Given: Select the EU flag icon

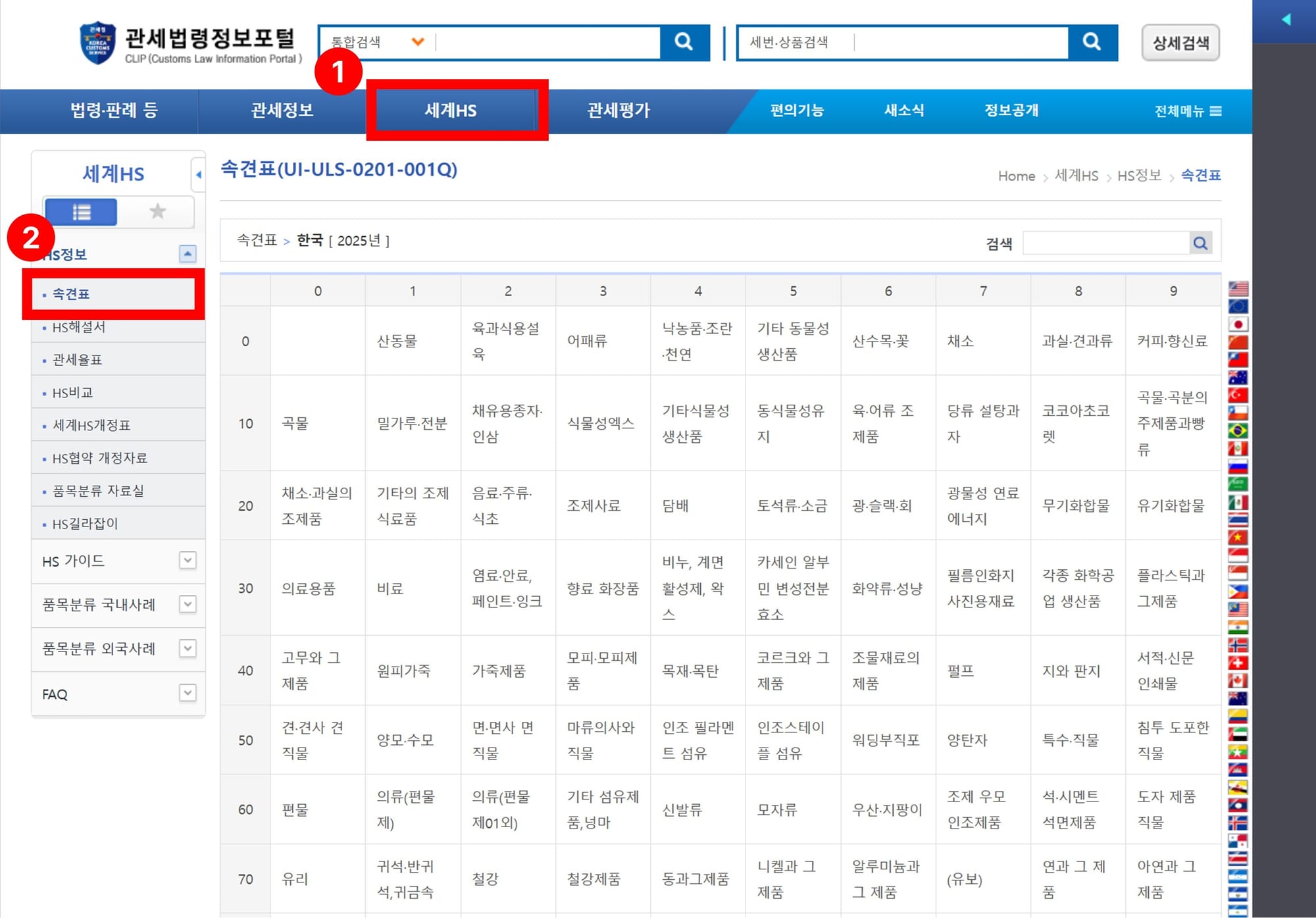Looking at the screenshot, I should [1238, 306].
